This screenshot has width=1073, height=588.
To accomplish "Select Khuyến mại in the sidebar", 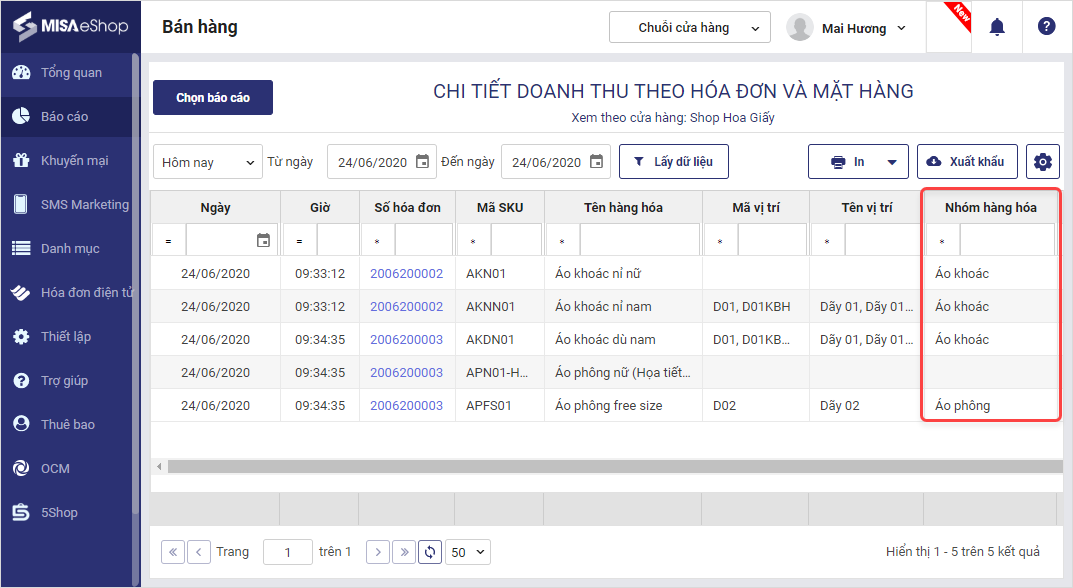I will click(74, 161).
